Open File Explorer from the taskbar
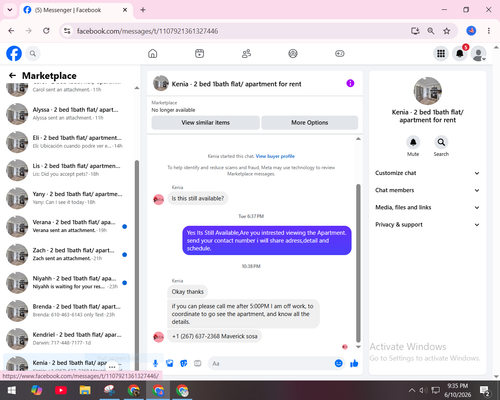Screen dimensions: 500x400 point(85,390)
